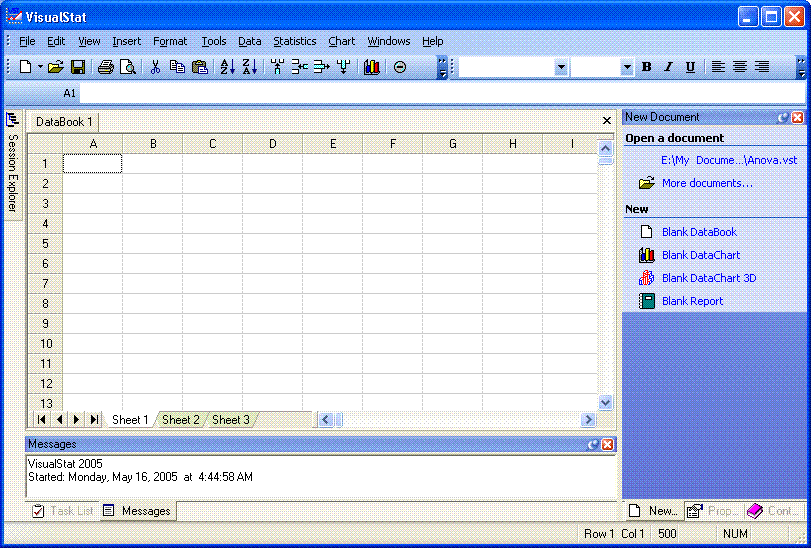Click the horizontal scrollbar right arrow
Image resolution: width=811 pixels, height=548 pixels.
coord(588,420)
